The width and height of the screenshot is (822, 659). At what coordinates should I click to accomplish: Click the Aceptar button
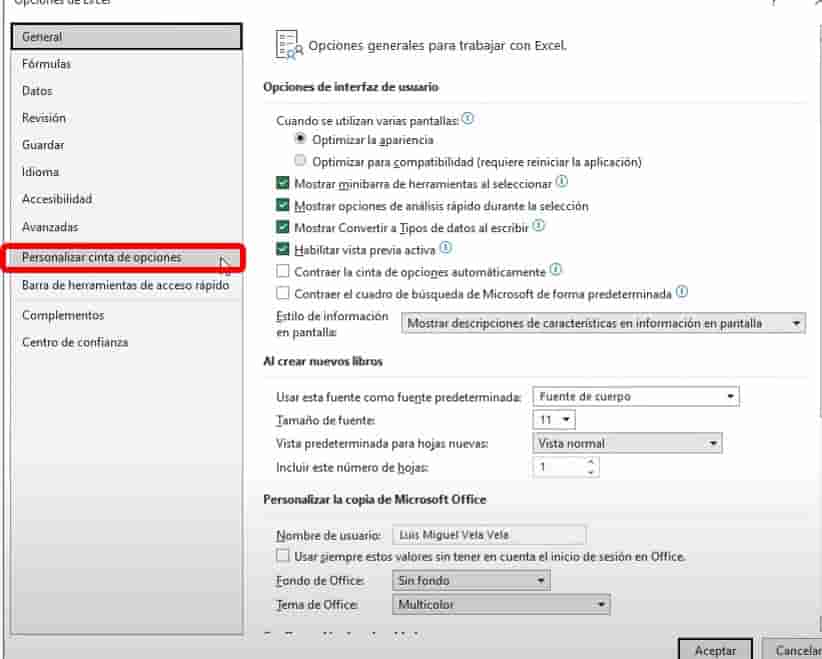[x=715, y=650]
